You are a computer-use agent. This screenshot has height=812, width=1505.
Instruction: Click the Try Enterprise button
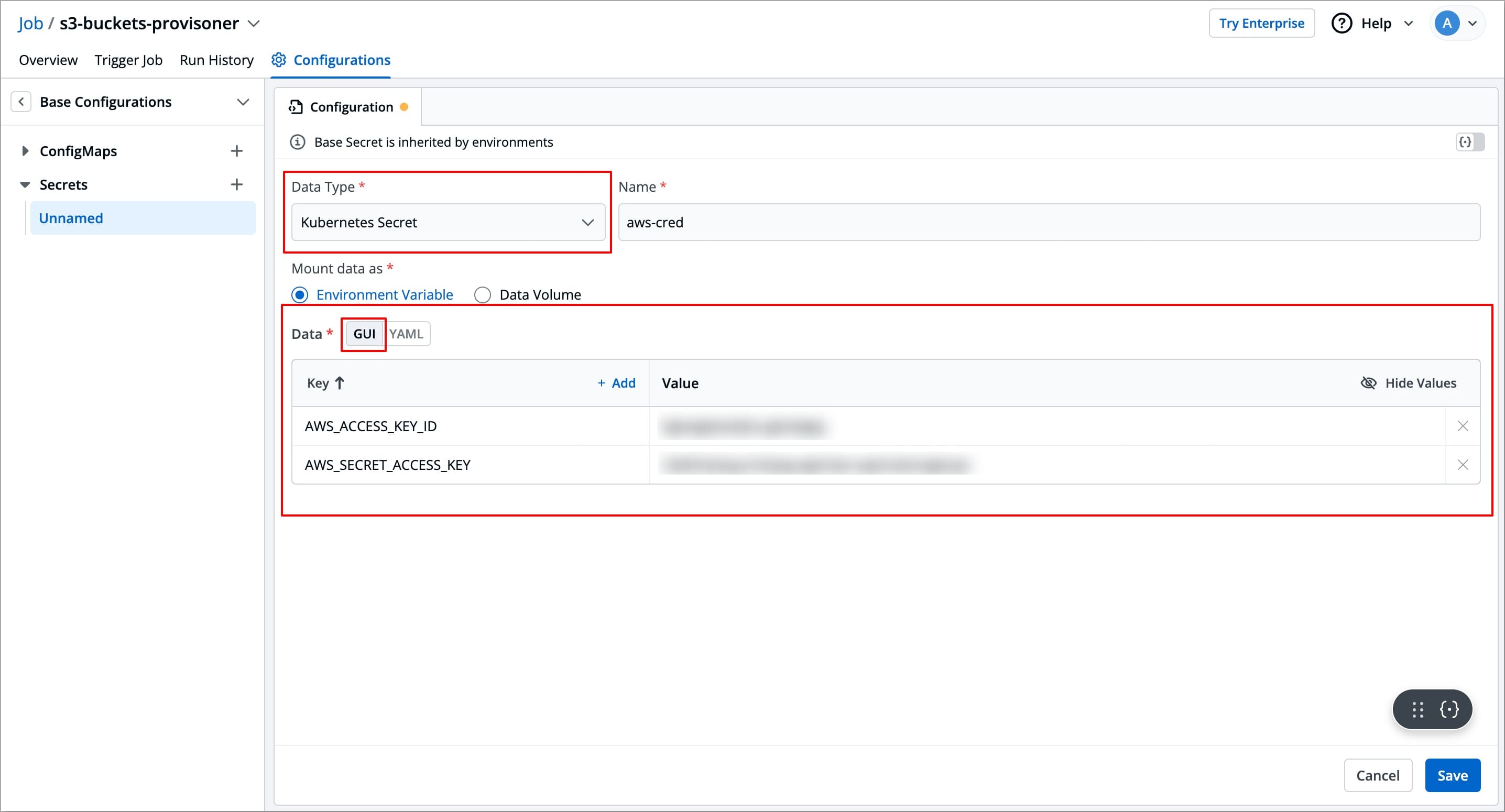[1261, 23]
